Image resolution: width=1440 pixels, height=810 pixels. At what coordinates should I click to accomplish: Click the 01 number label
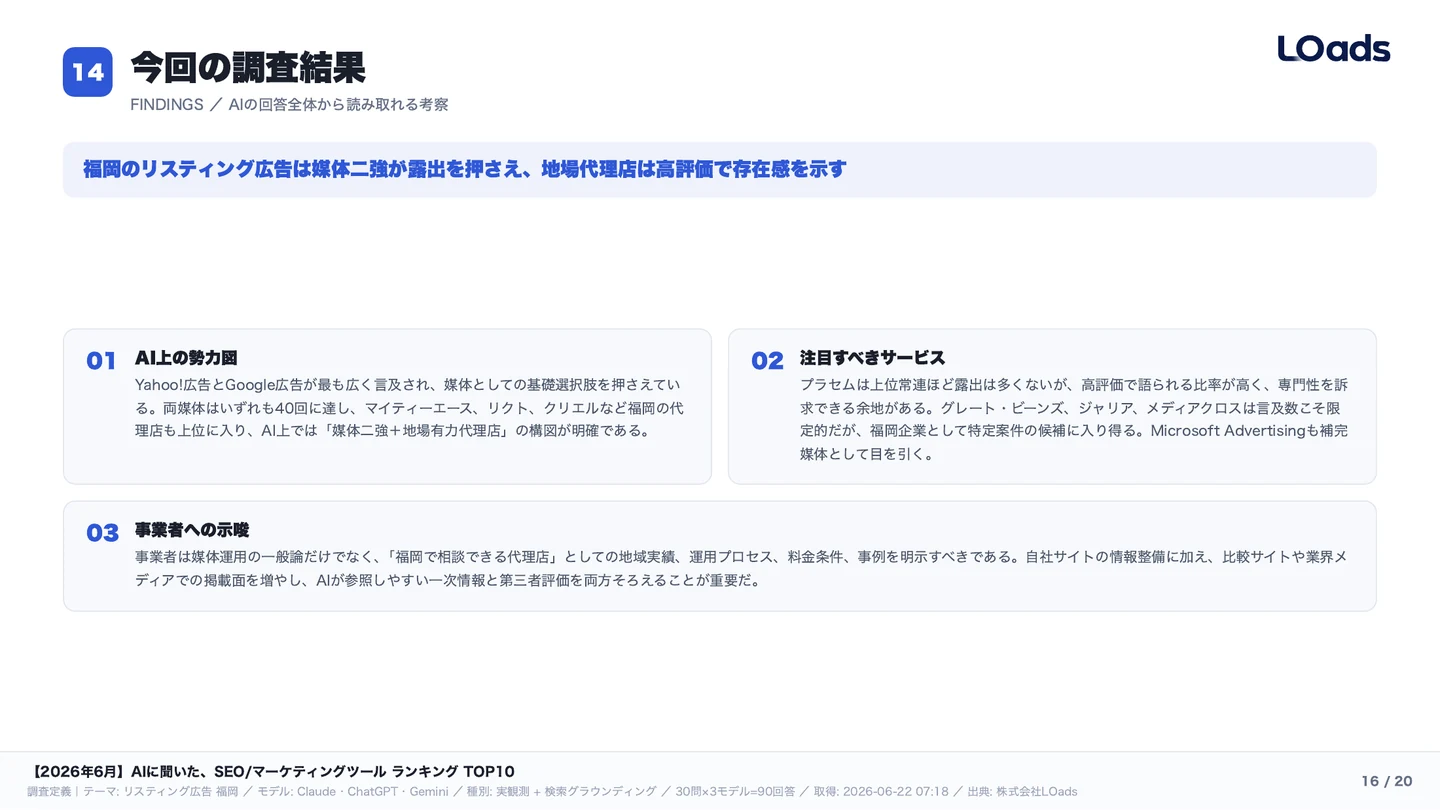pos(101,361)
